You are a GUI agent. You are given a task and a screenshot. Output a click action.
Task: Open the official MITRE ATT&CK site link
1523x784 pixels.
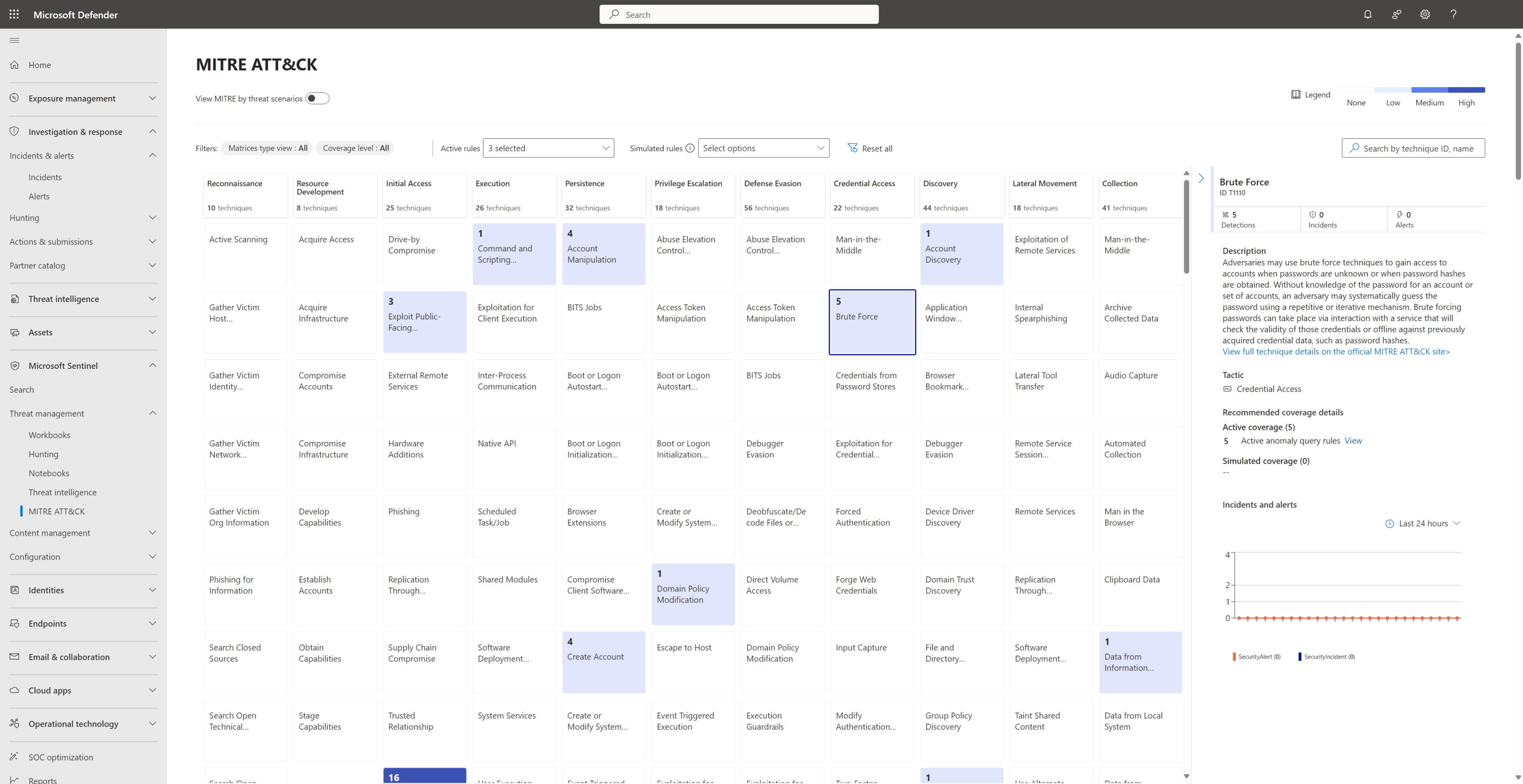pyautogui.click(x=1336, y=351)
